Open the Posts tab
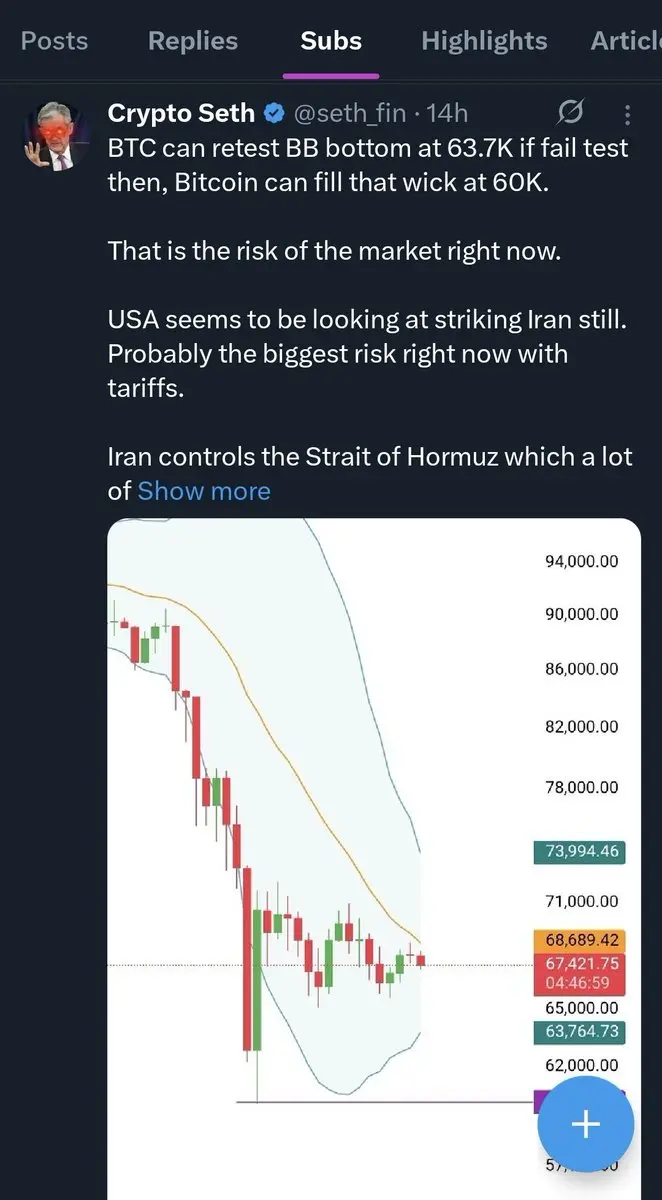Screen dimensions: 662x1200 pos(54,41)
